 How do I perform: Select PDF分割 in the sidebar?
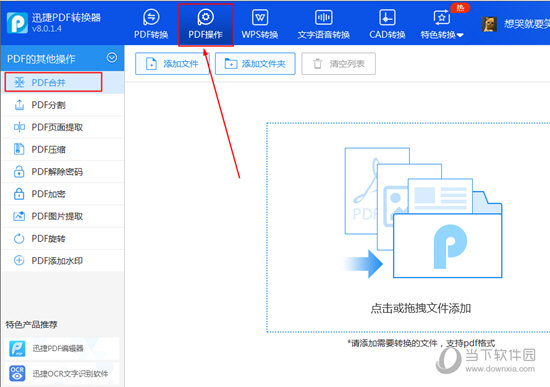(x=62, y=105)
